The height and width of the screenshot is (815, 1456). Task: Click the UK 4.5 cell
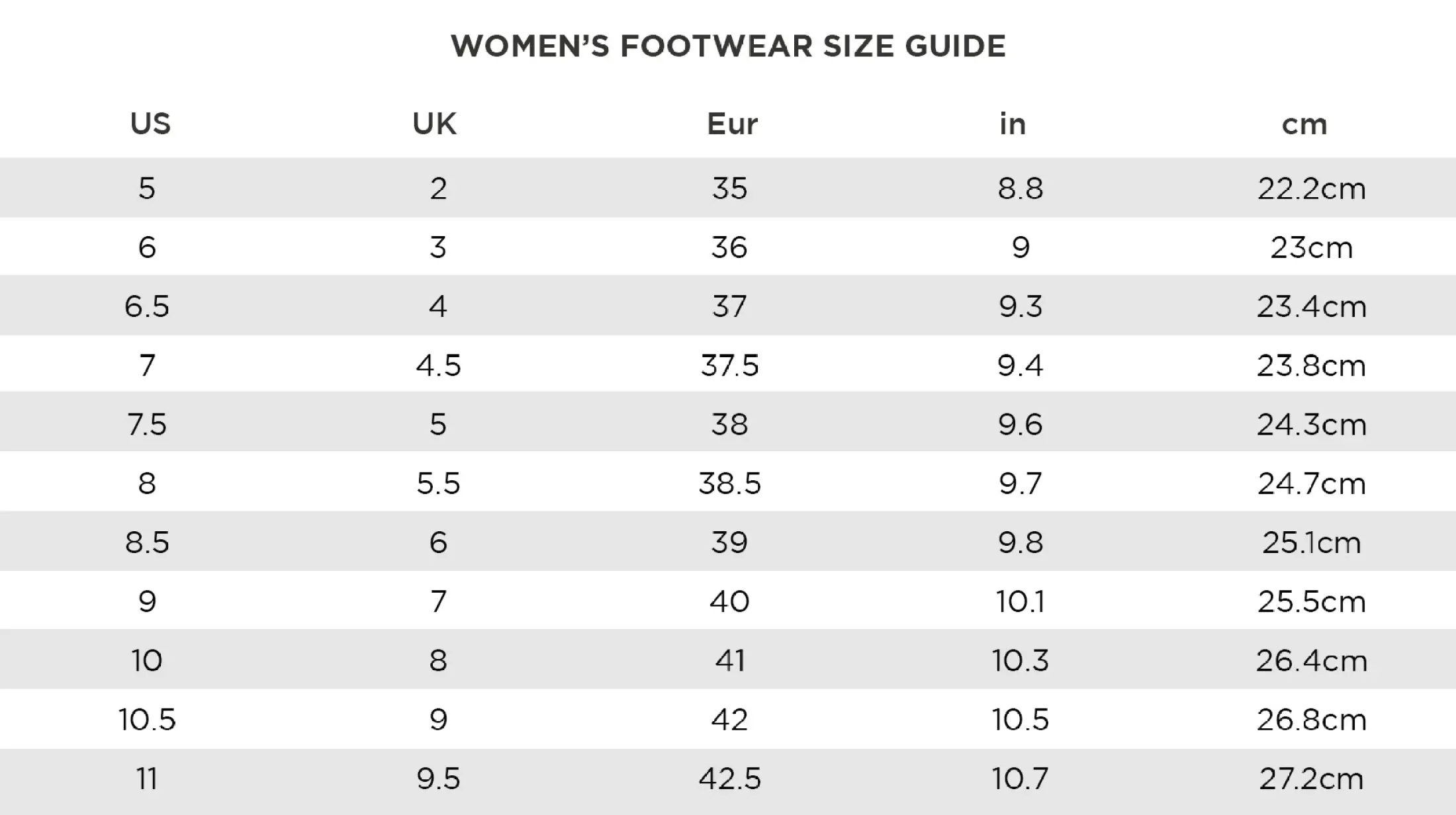[438, 365]
